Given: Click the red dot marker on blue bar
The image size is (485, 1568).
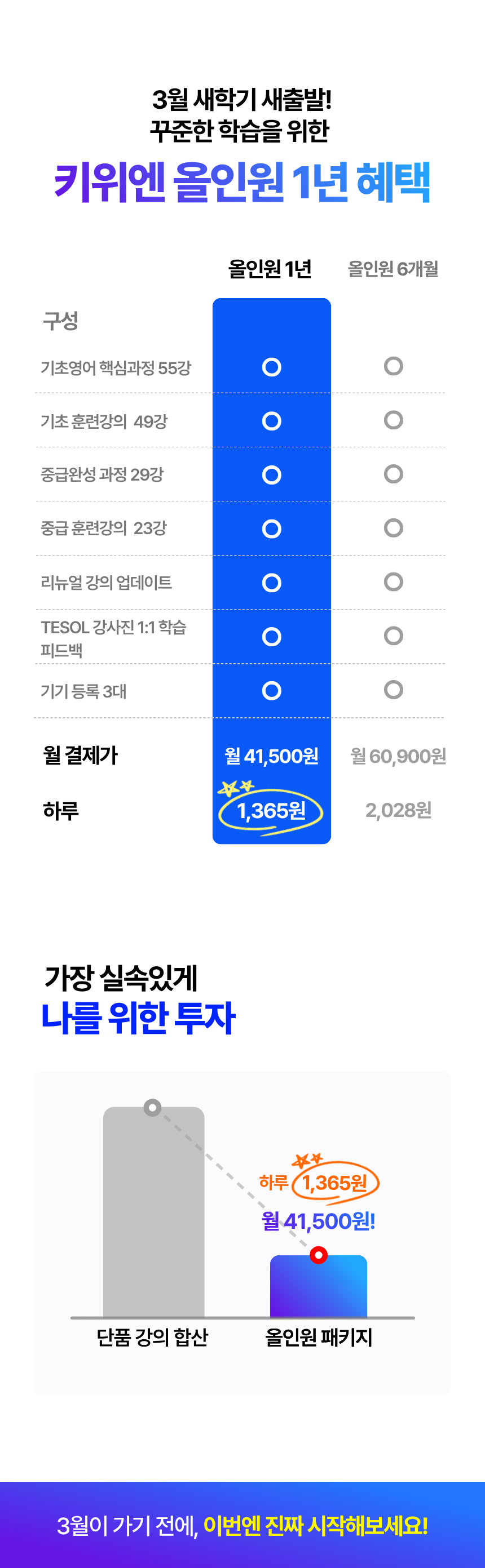Looking at the screenshot, I should 318,1255.
